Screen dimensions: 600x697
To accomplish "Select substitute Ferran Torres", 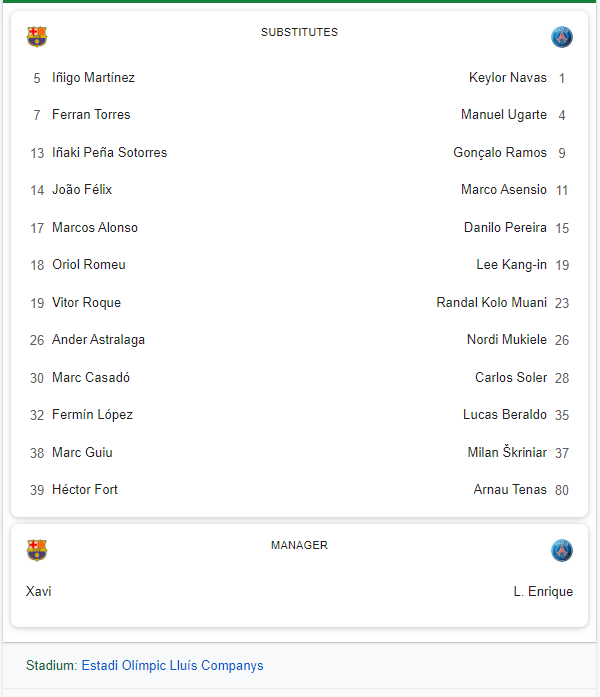I will point(91,115).
